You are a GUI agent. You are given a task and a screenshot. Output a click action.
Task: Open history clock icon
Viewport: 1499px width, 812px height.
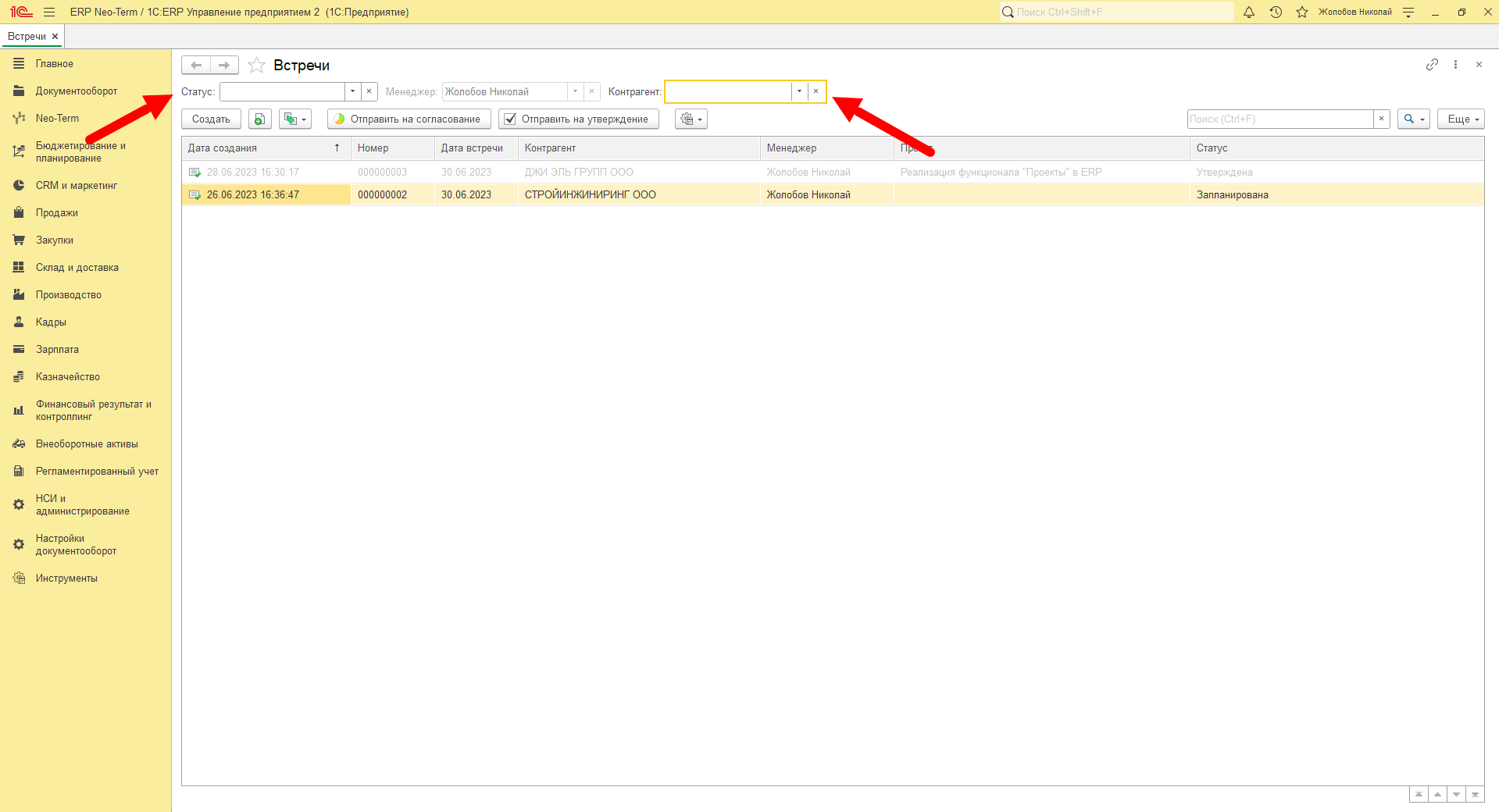(1276, 12)
